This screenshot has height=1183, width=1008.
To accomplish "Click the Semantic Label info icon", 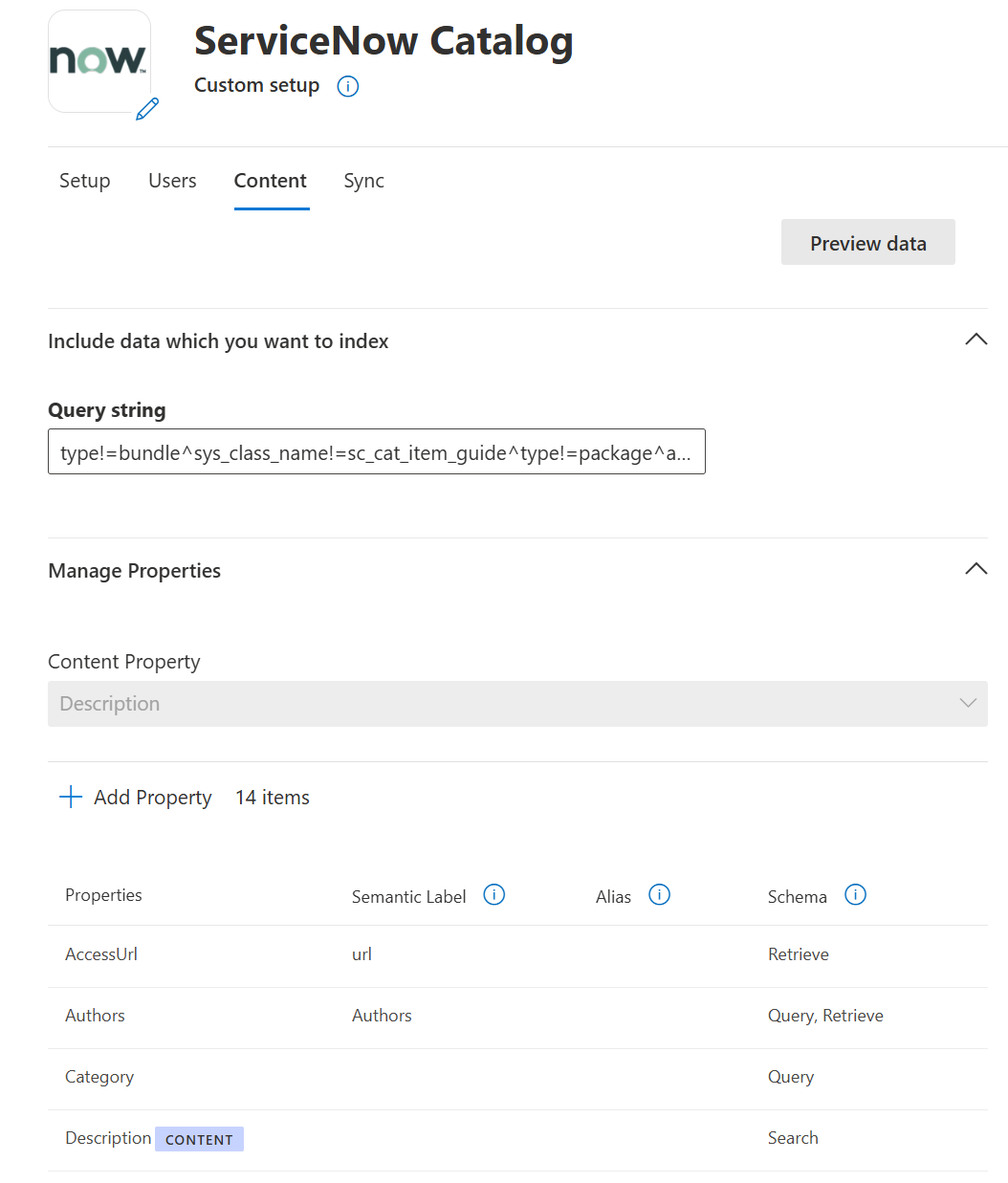I will [494, 894].
